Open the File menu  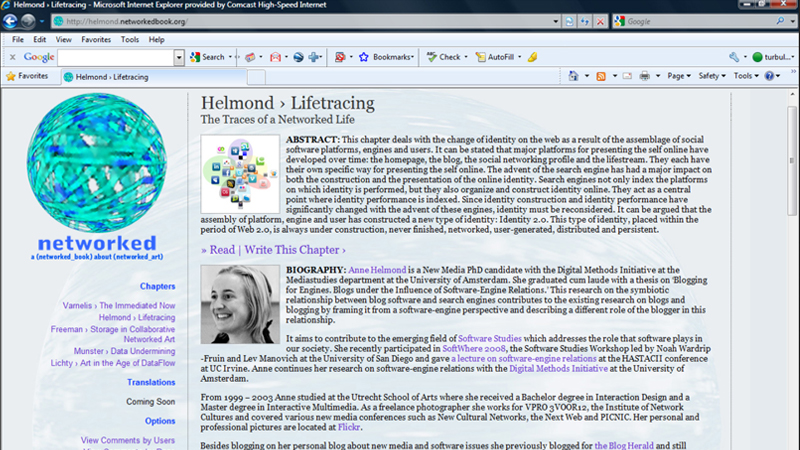coord(18,39)
